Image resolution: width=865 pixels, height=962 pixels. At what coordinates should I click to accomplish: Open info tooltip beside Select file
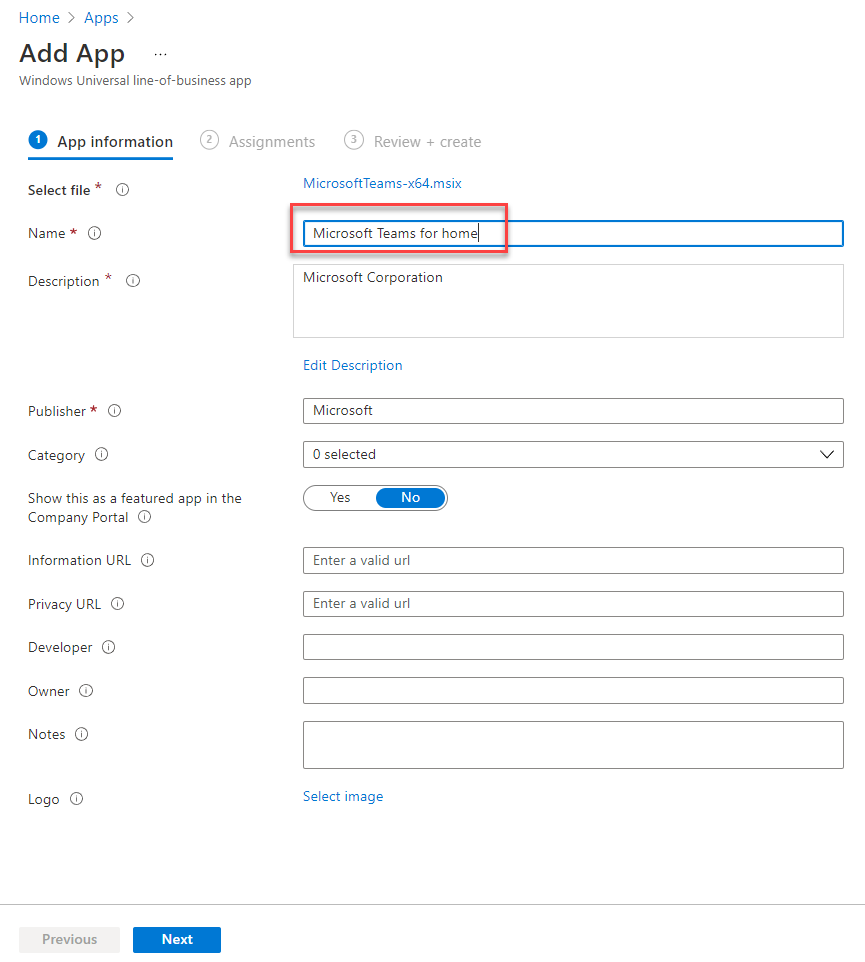click(x=123, y=190)
